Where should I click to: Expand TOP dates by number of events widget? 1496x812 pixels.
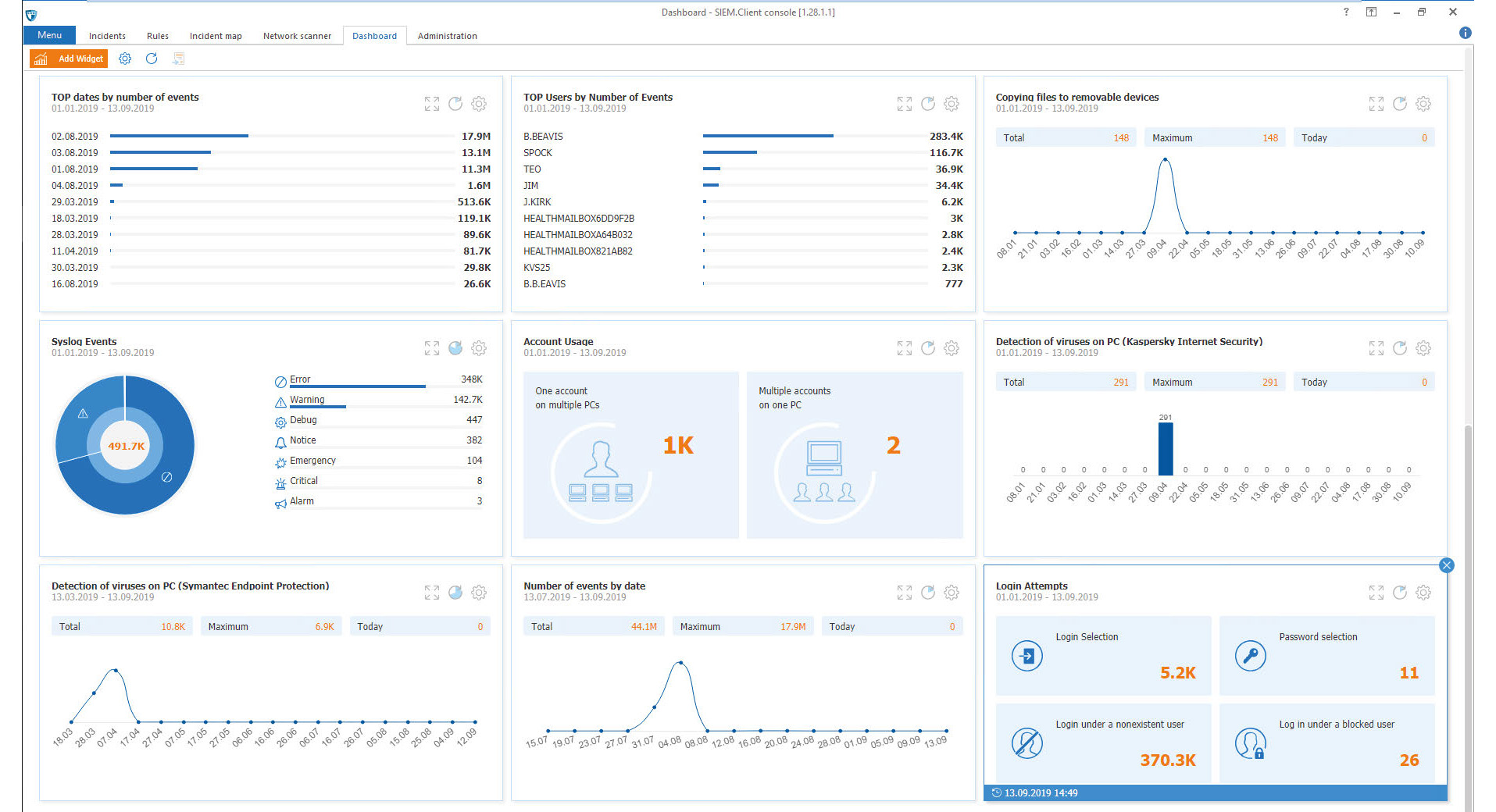click(432, 104)
